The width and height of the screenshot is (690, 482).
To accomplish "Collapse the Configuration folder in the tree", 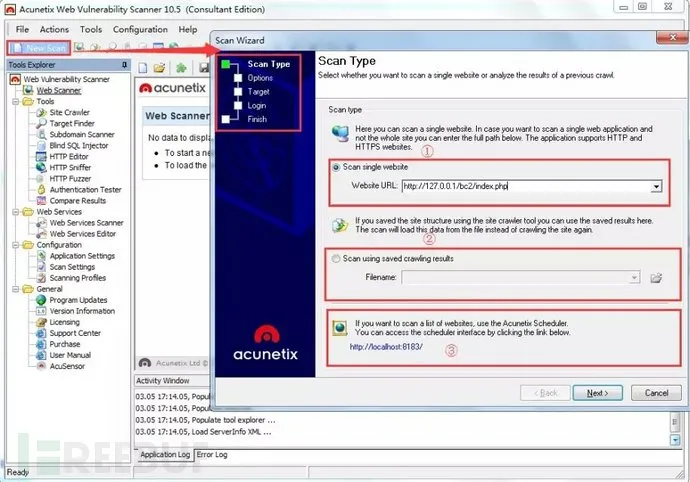I will (x=15, y=245).
